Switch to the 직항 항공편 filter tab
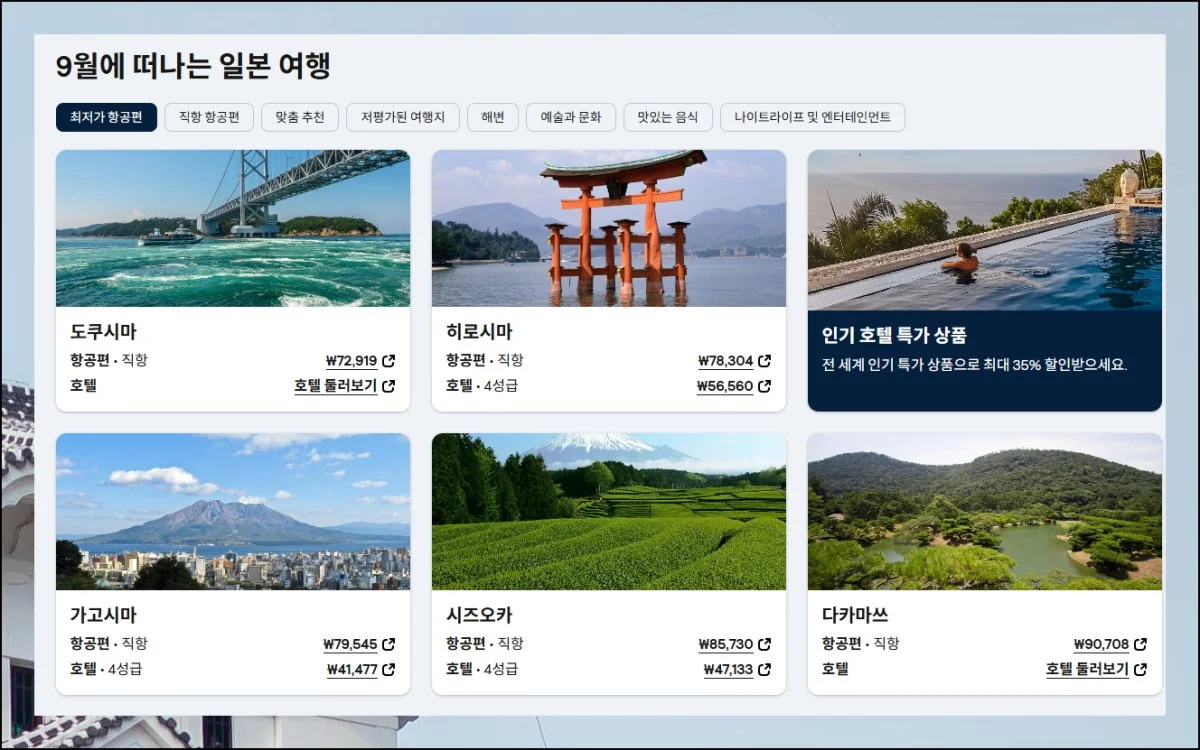Image resolution: width=1200 pixels, height=750 pixels. coord(209,117)
